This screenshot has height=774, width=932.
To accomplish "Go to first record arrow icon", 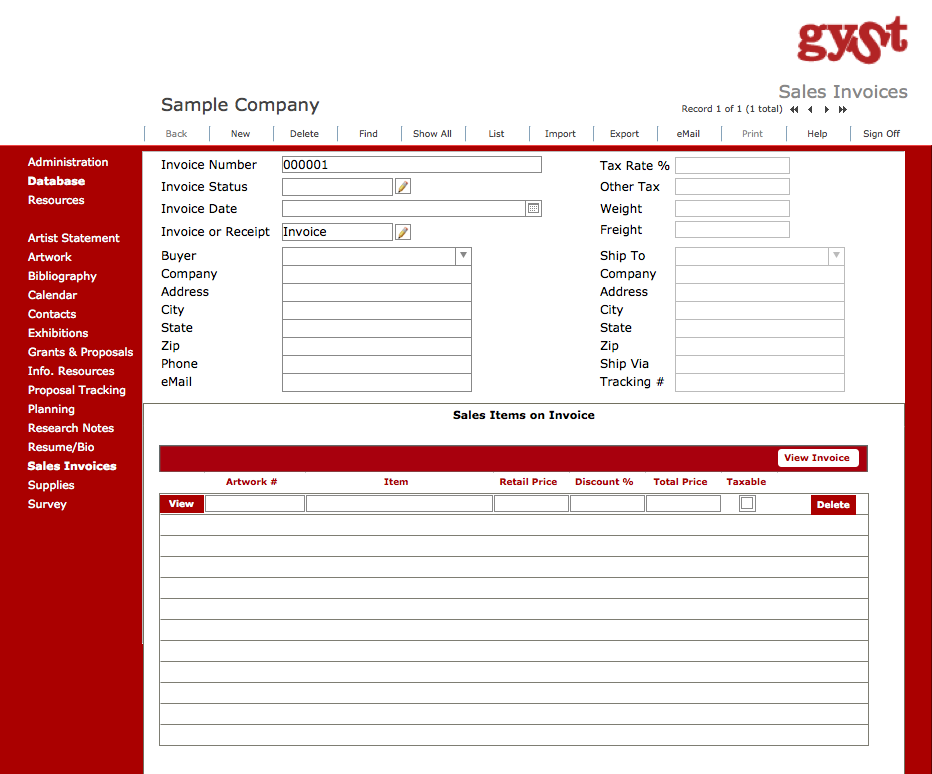I will [794, 109].
